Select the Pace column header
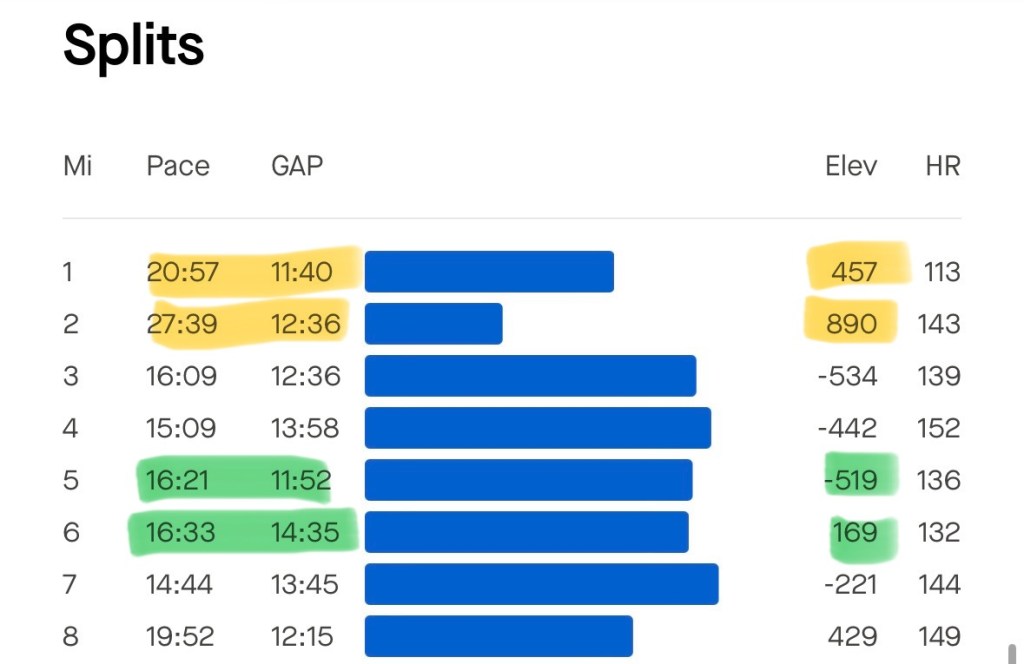The height and width of the screenshot is (664, 1024). tap(178, 166)
